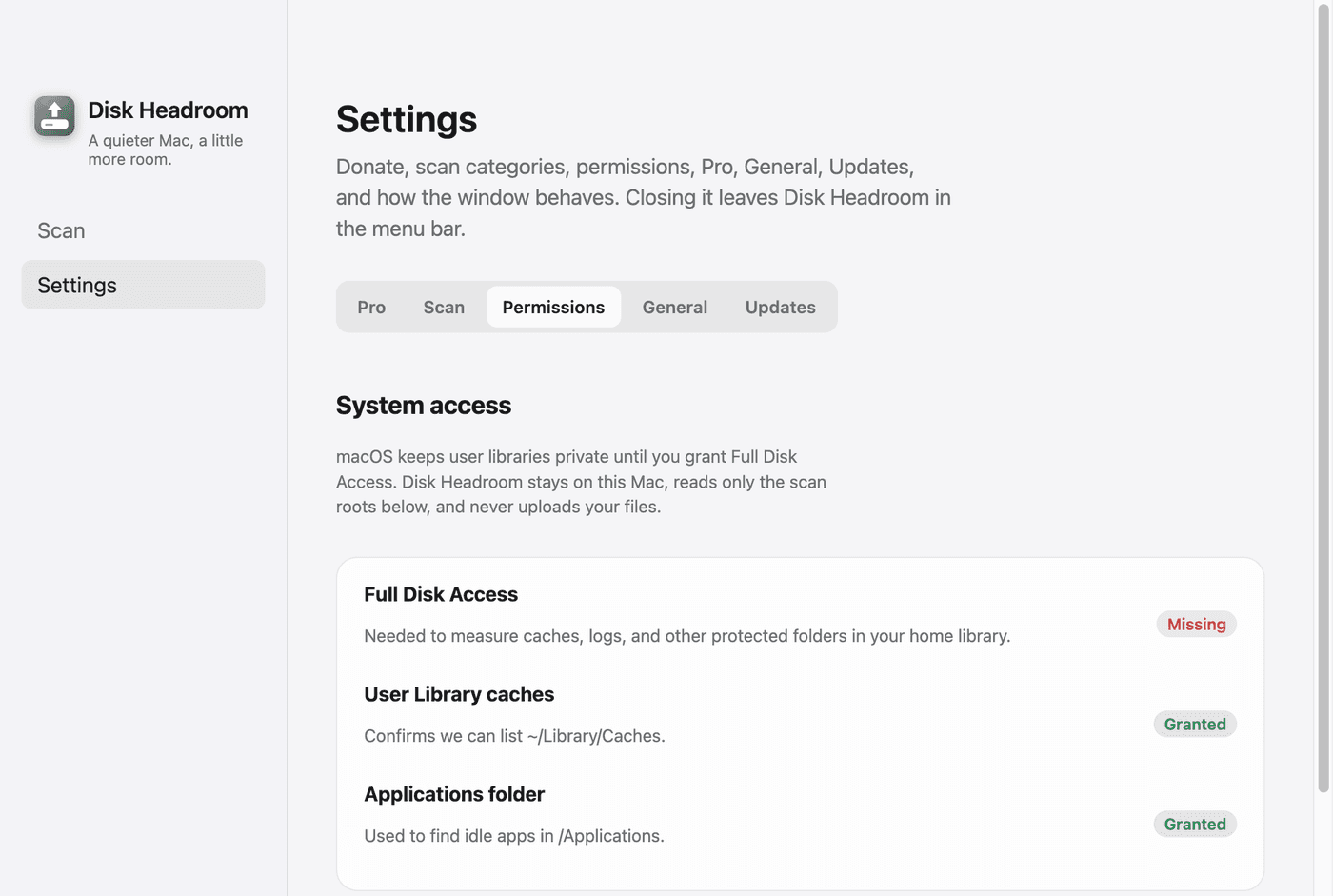The height and width of the screenshot is (896, 1333).
Task: Click the vertical scrollbar thumb
Action: (1323, 398)
